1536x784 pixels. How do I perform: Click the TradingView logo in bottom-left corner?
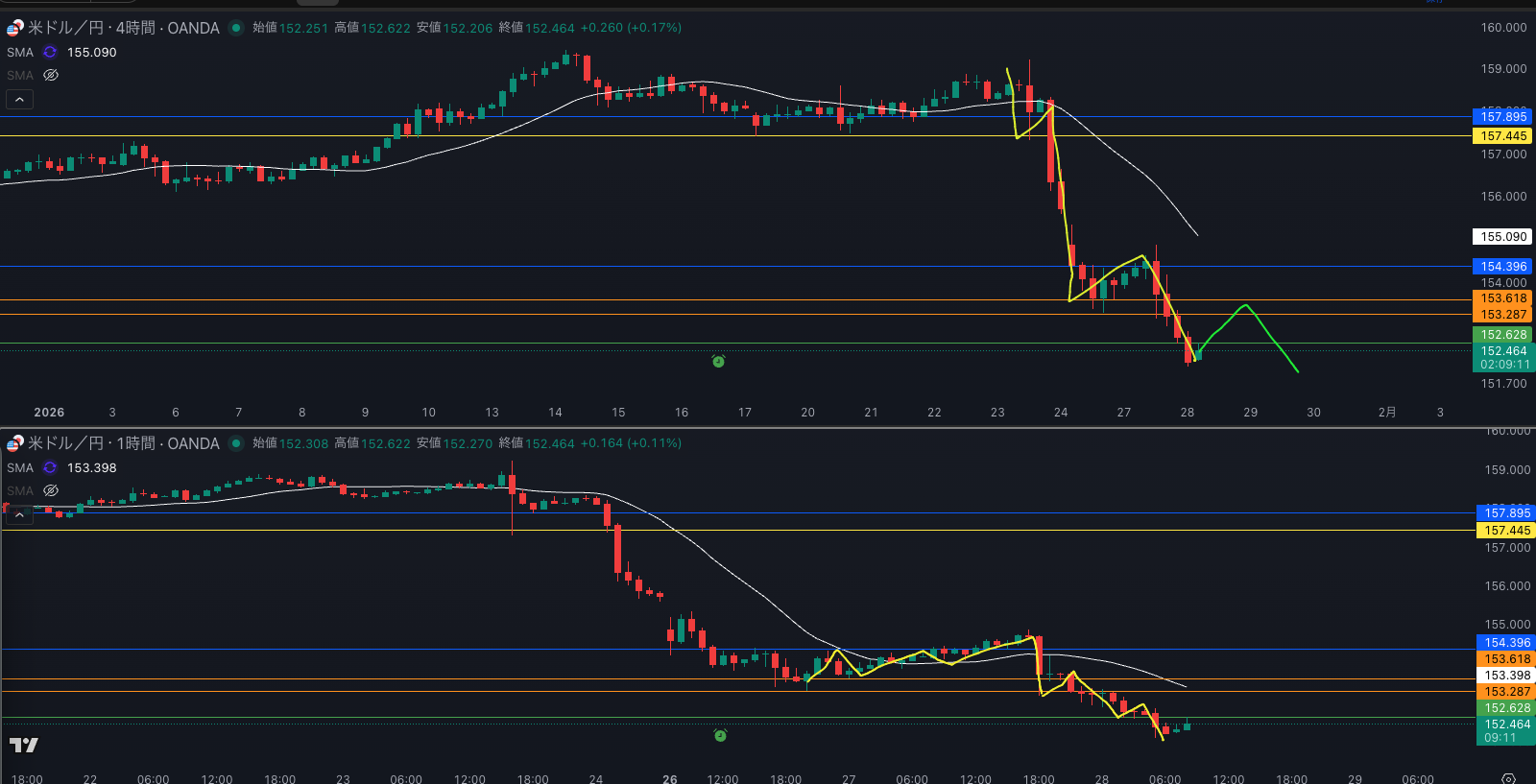(24, 745)
